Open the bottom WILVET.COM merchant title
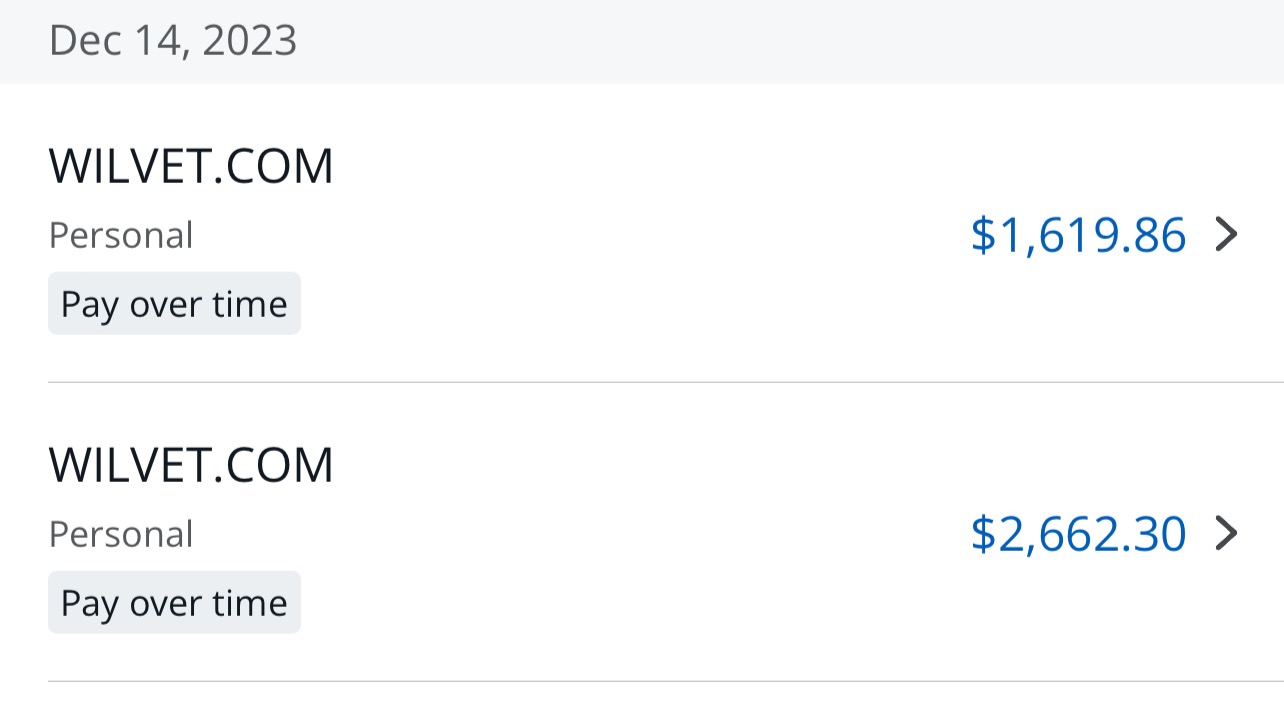1284x725 pixels. [191, 465]
